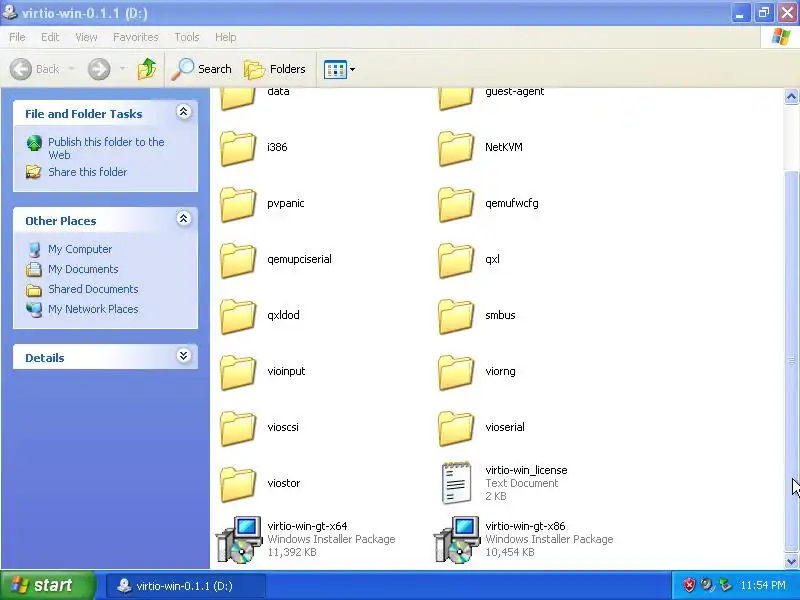Click the viorng folder icon

[456, 372]
